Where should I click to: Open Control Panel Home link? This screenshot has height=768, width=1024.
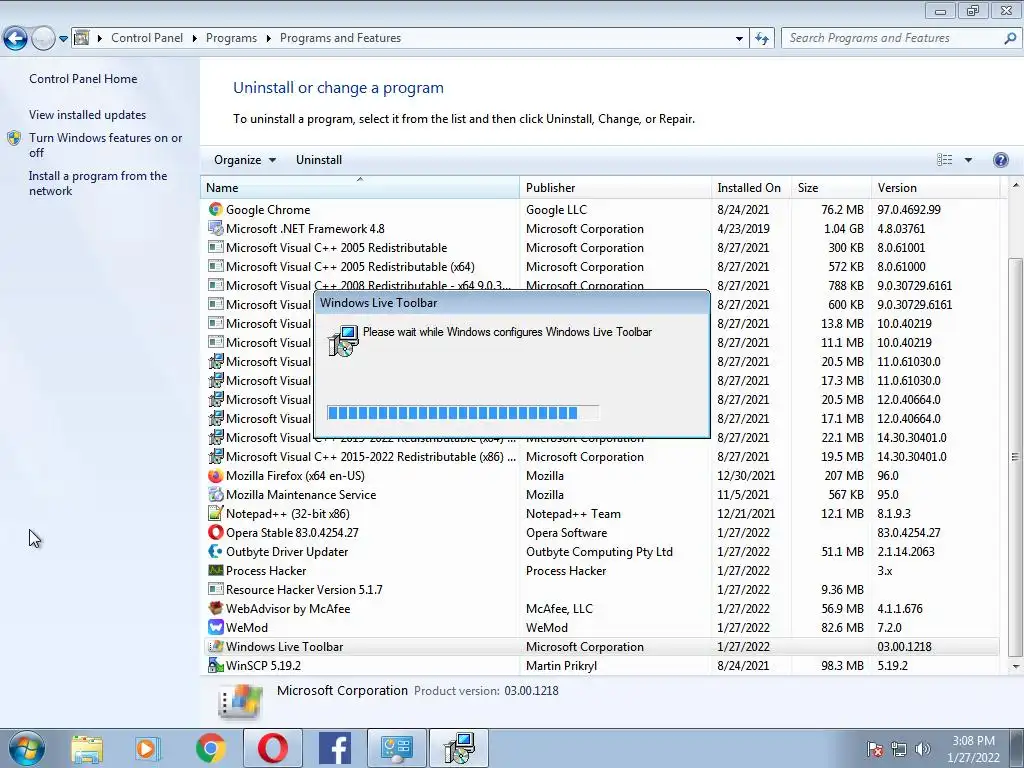pyautogui.click(x=83, y=78)
